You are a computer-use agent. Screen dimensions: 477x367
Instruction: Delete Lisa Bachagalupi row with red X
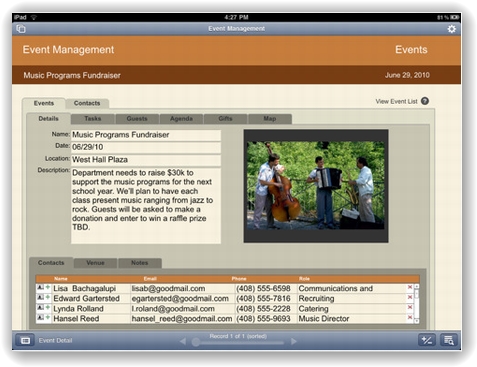[x=410, y=287]
